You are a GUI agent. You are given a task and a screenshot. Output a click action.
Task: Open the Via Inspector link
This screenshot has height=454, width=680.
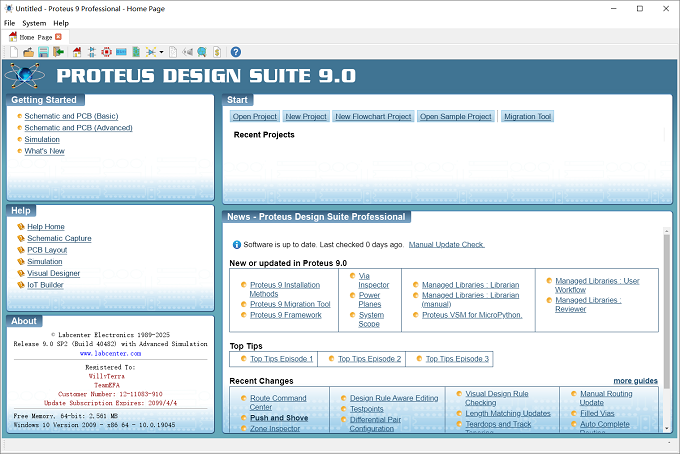pyautogui.click(x=373, y=281)
